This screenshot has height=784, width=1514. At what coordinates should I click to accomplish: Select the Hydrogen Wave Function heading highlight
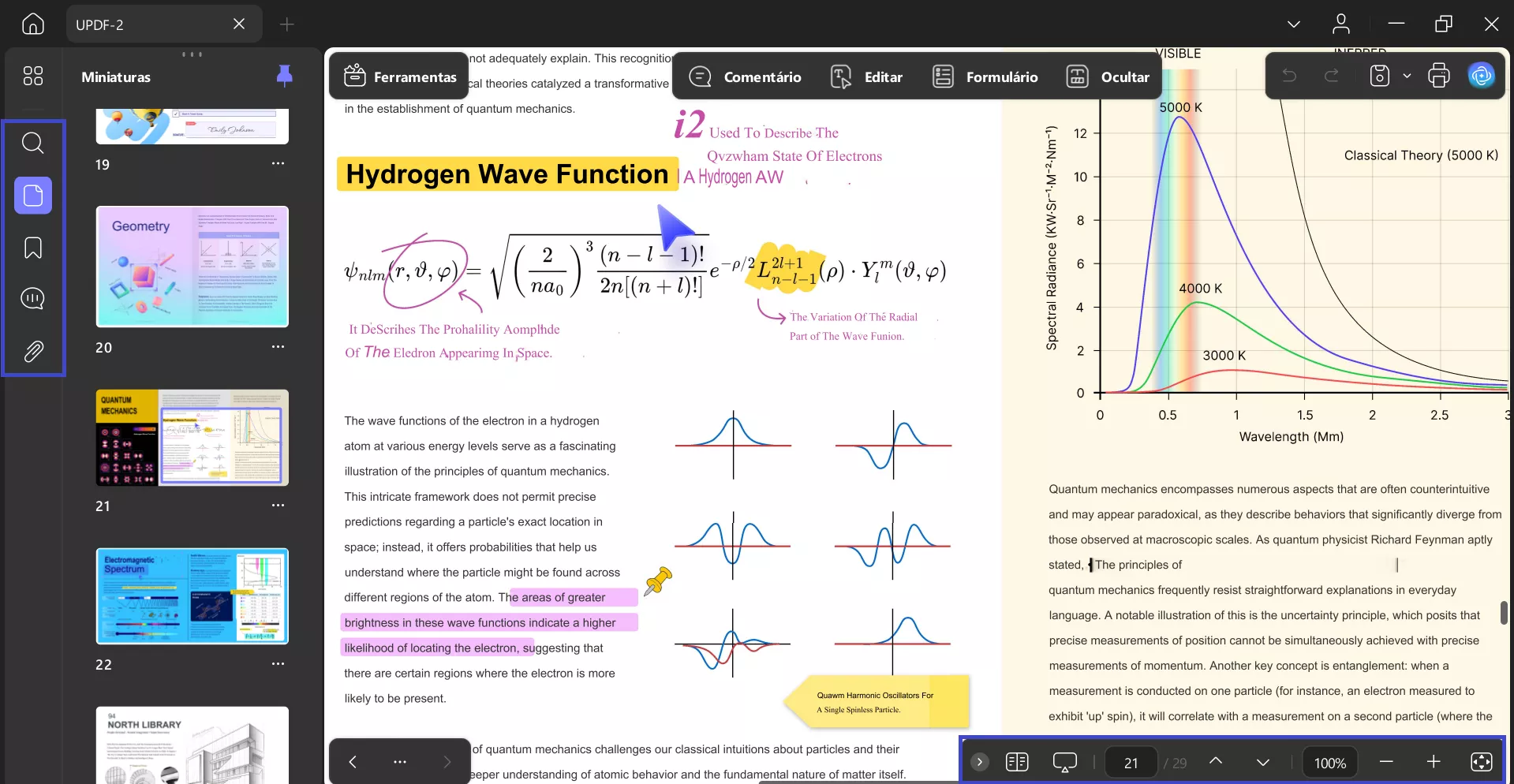507,174
